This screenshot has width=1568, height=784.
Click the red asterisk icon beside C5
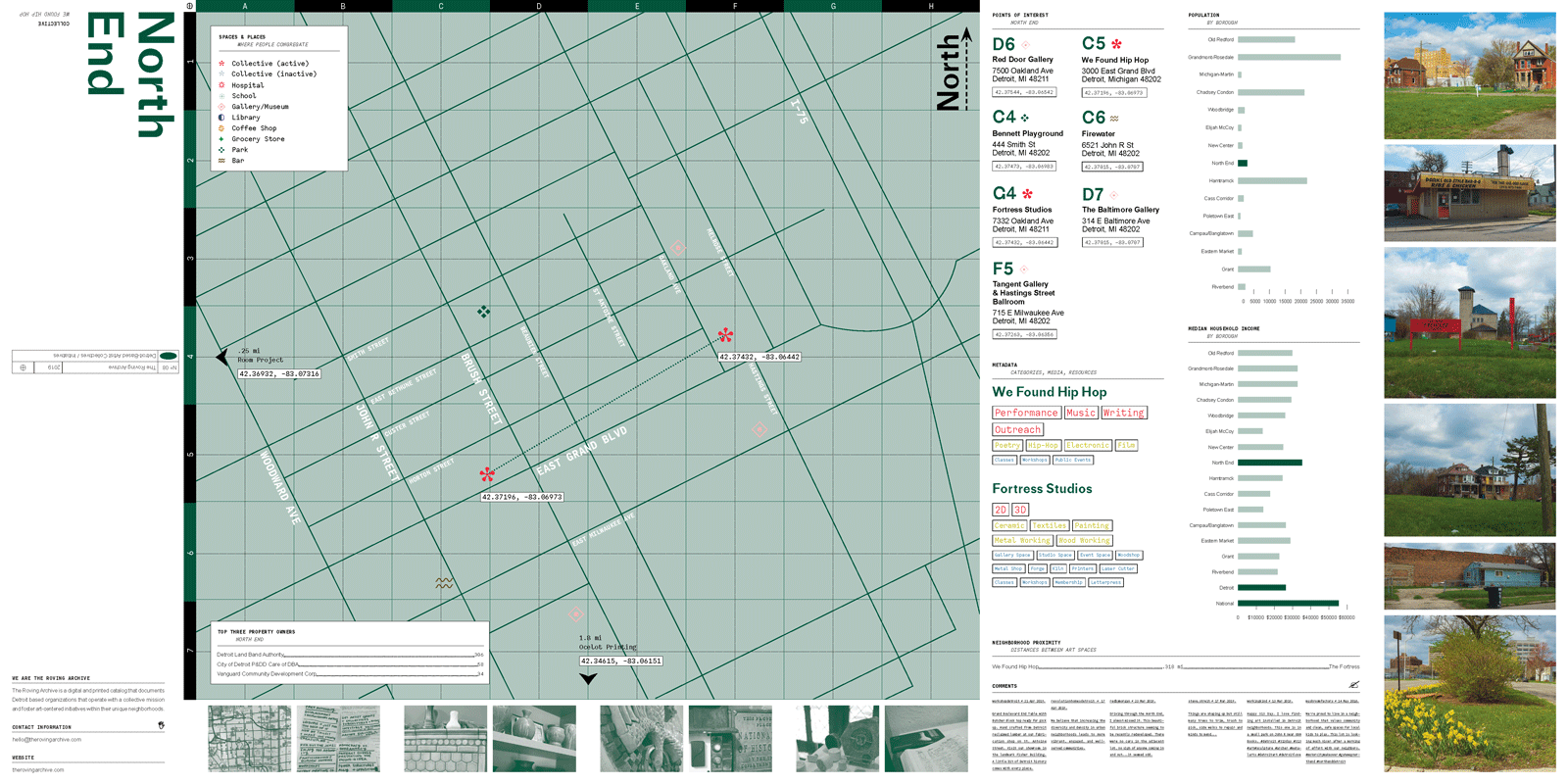[1116, 44]
